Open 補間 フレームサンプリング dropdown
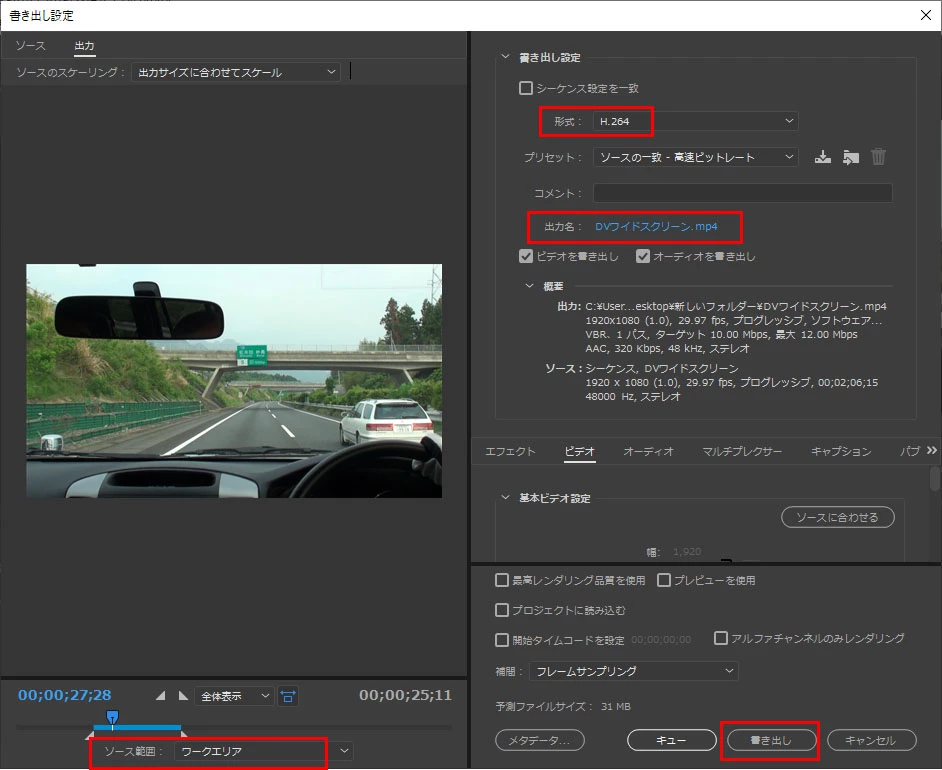 pos(633,671)
